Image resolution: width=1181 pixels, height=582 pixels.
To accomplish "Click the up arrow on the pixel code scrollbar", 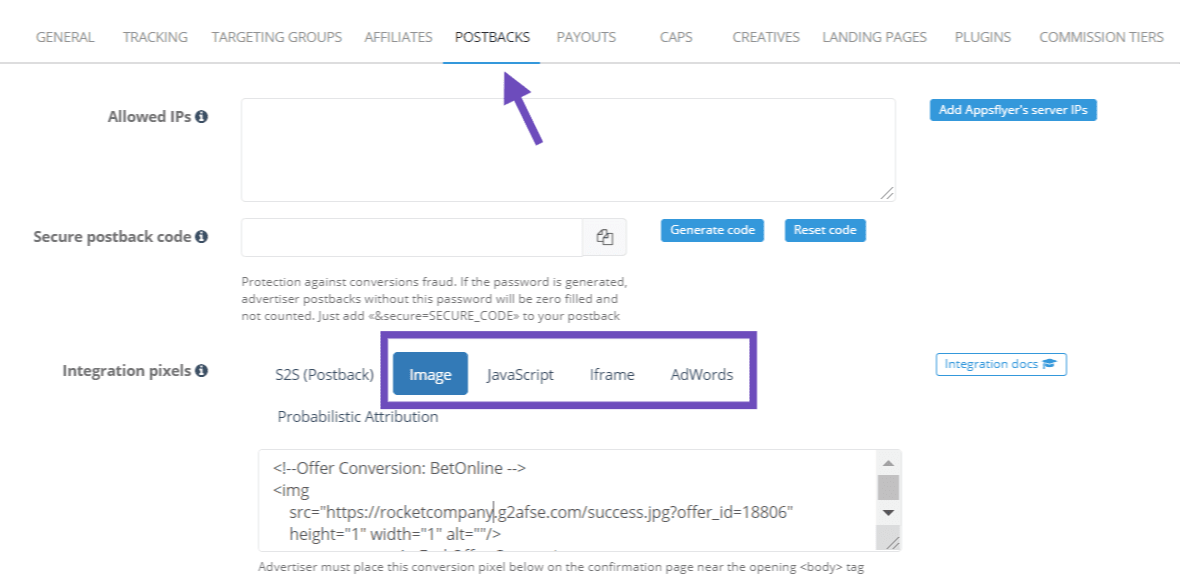I will coord(887,461).
